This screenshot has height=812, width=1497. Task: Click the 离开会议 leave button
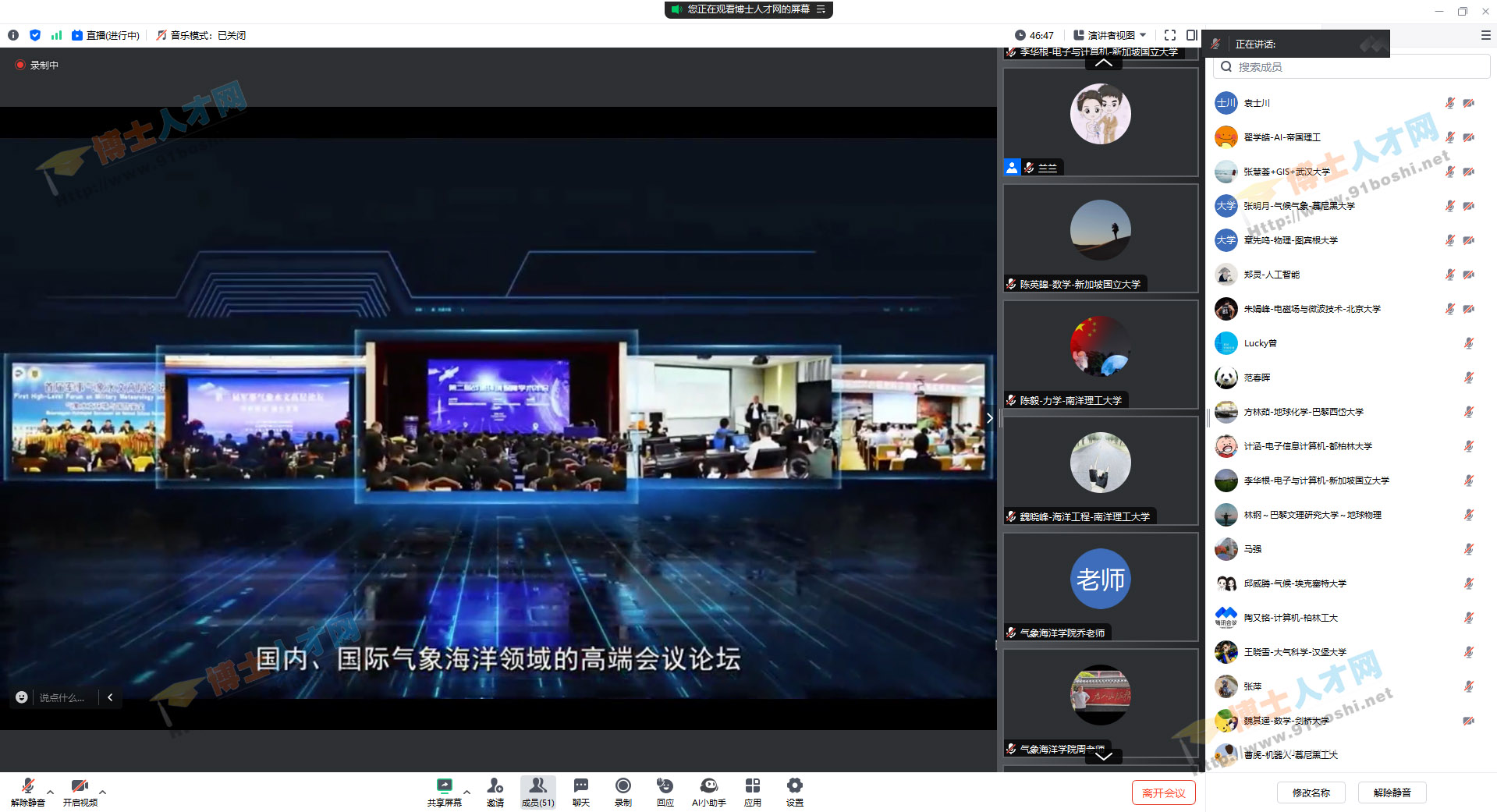pos(1164,792)
